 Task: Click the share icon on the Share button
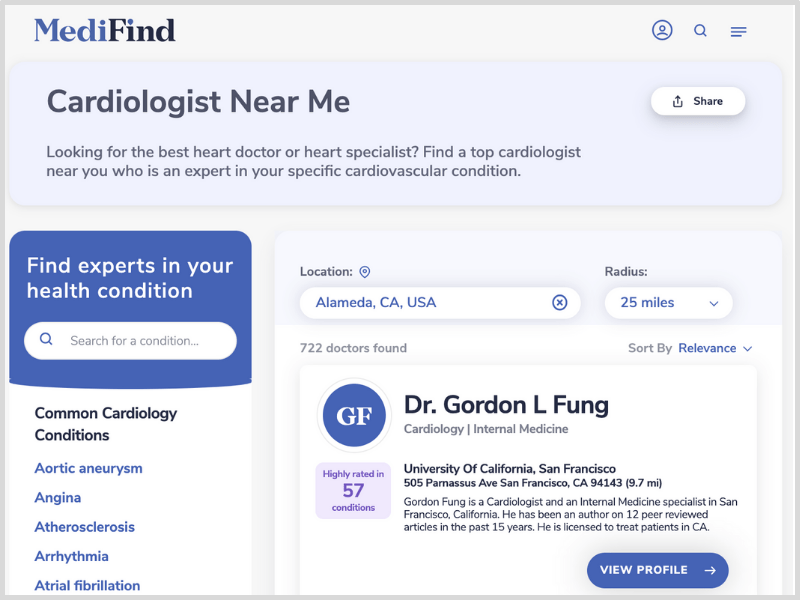point(677,101)
